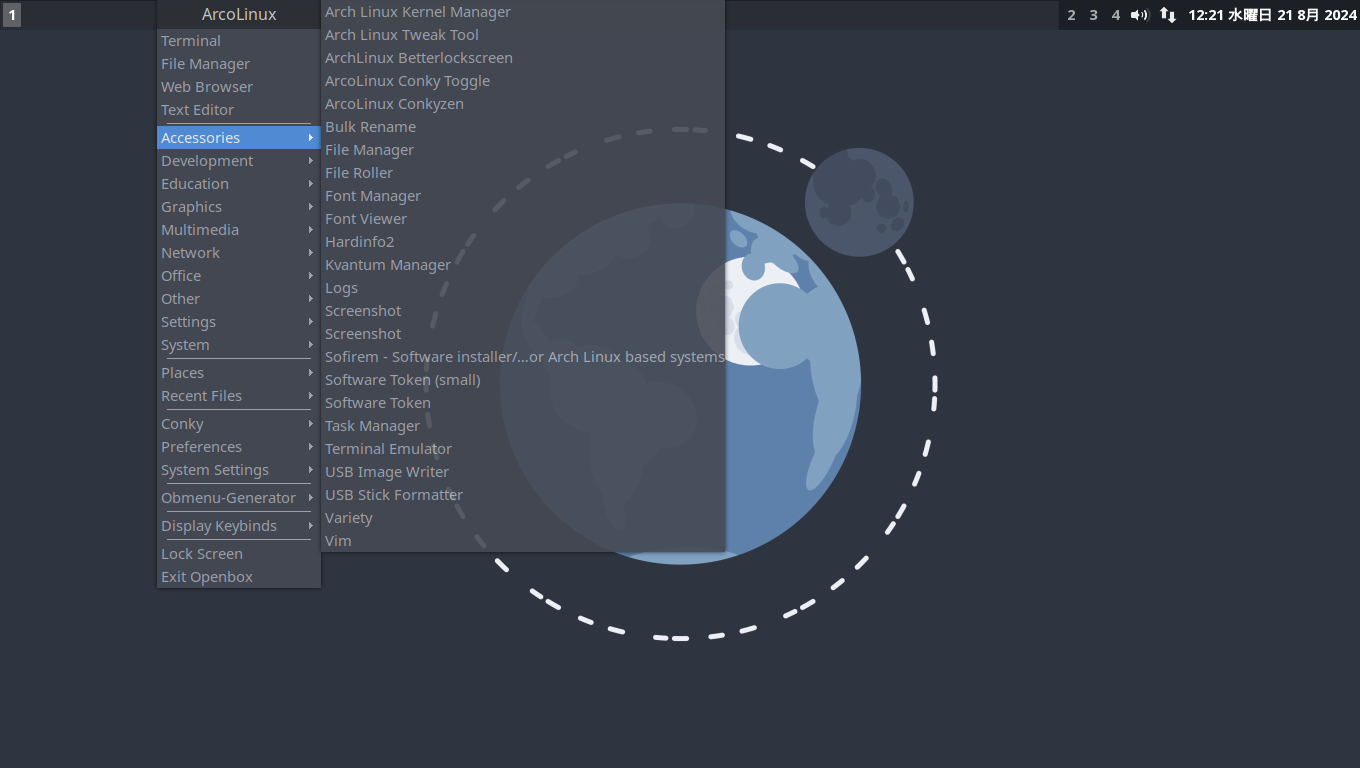
Task: Select Exit Openbox in the menu
Action: 239,577
